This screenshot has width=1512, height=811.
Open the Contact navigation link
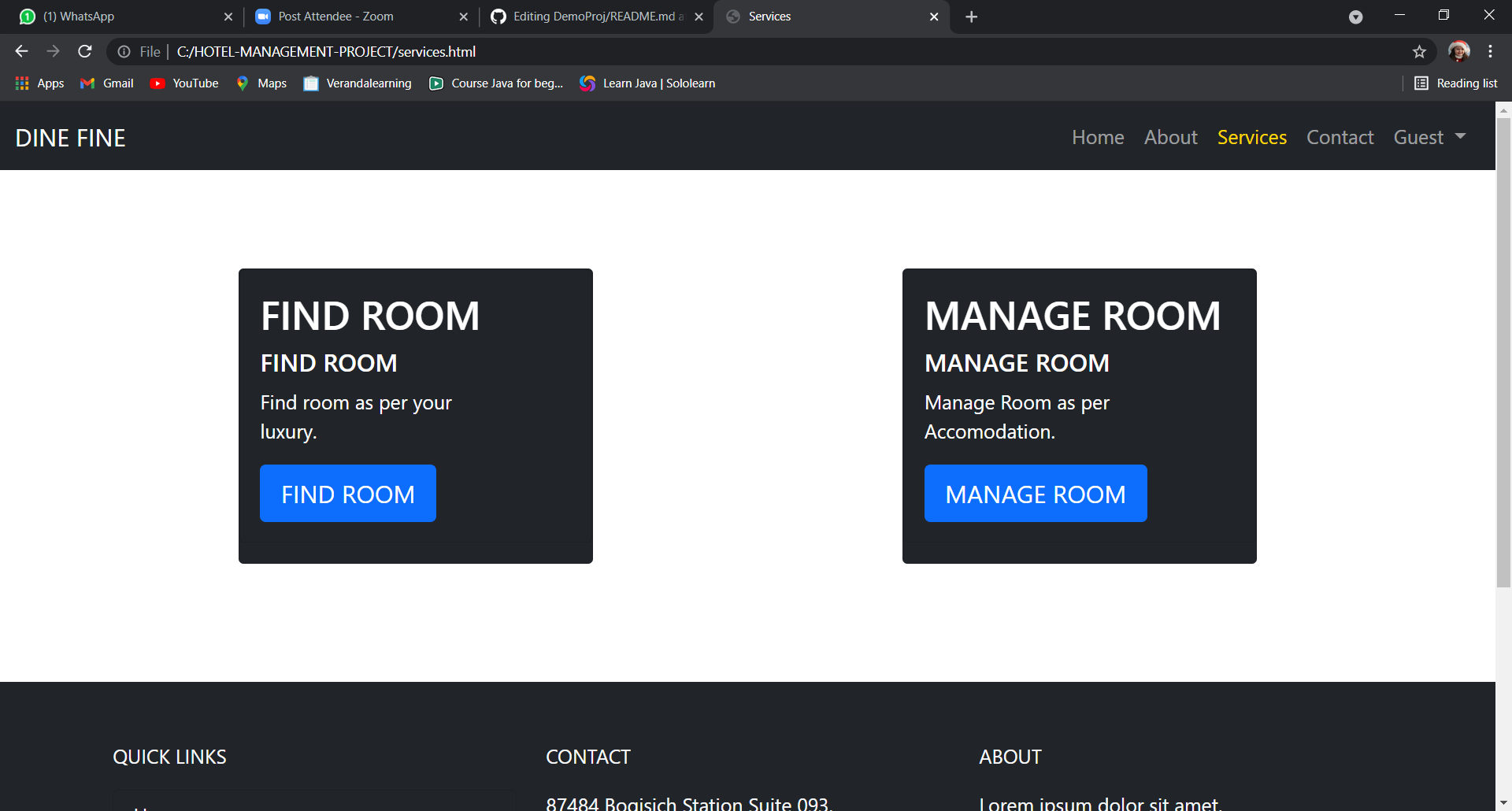[x=1340, y=137]
